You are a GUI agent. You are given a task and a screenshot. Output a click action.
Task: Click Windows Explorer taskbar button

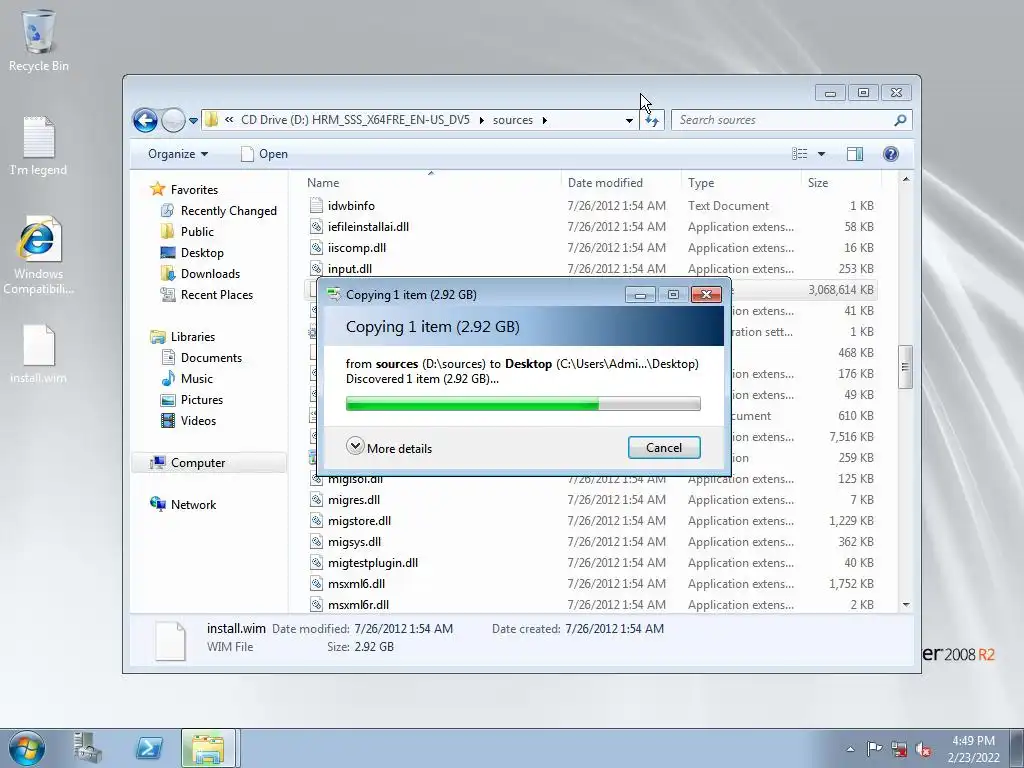pos(209,748)
